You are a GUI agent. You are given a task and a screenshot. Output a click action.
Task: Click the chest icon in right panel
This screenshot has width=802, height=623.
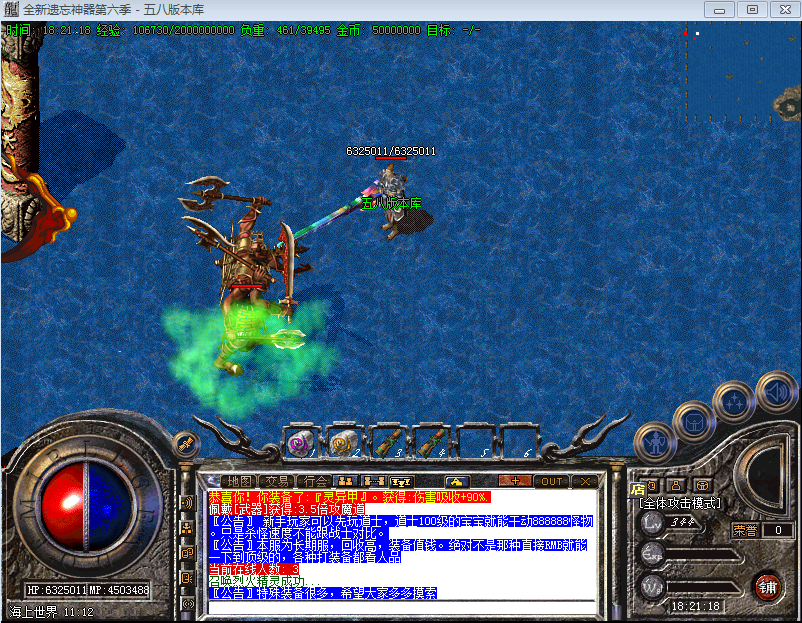pos(703,485)
